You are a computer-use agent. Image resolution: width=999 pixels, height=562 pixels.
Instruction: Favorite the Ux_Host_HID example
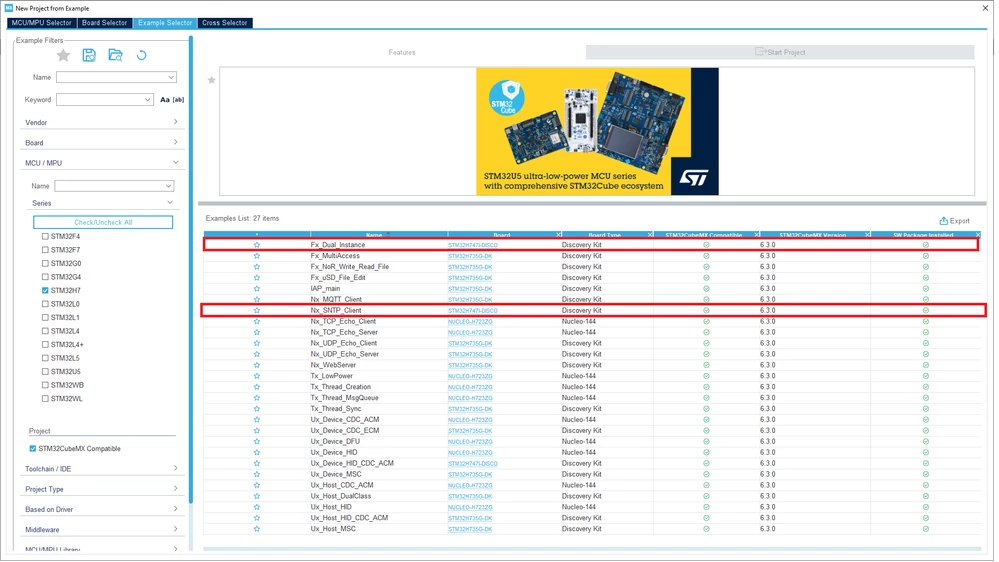(257, 507)
